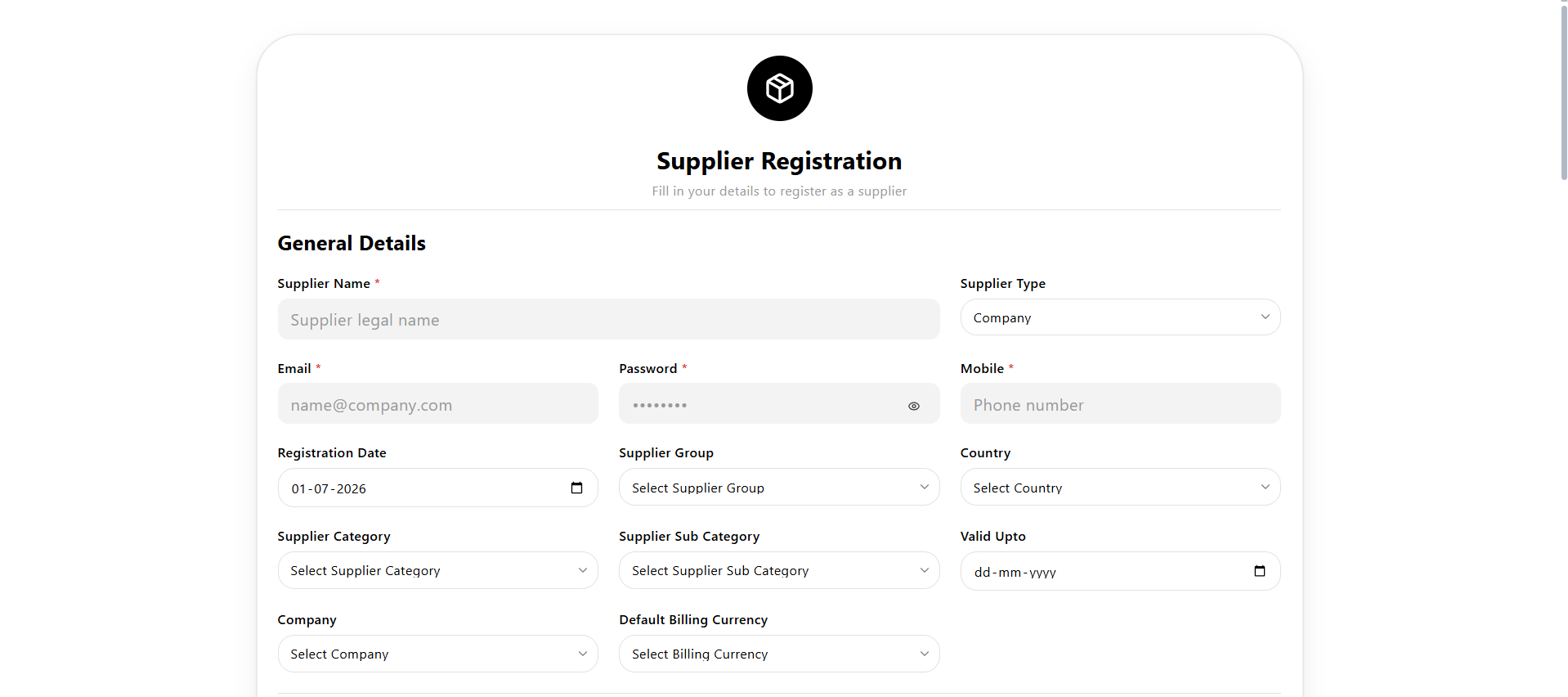Show password using the eye icon
Viewport: 1568px width, 697px height.
coord(913,406)
